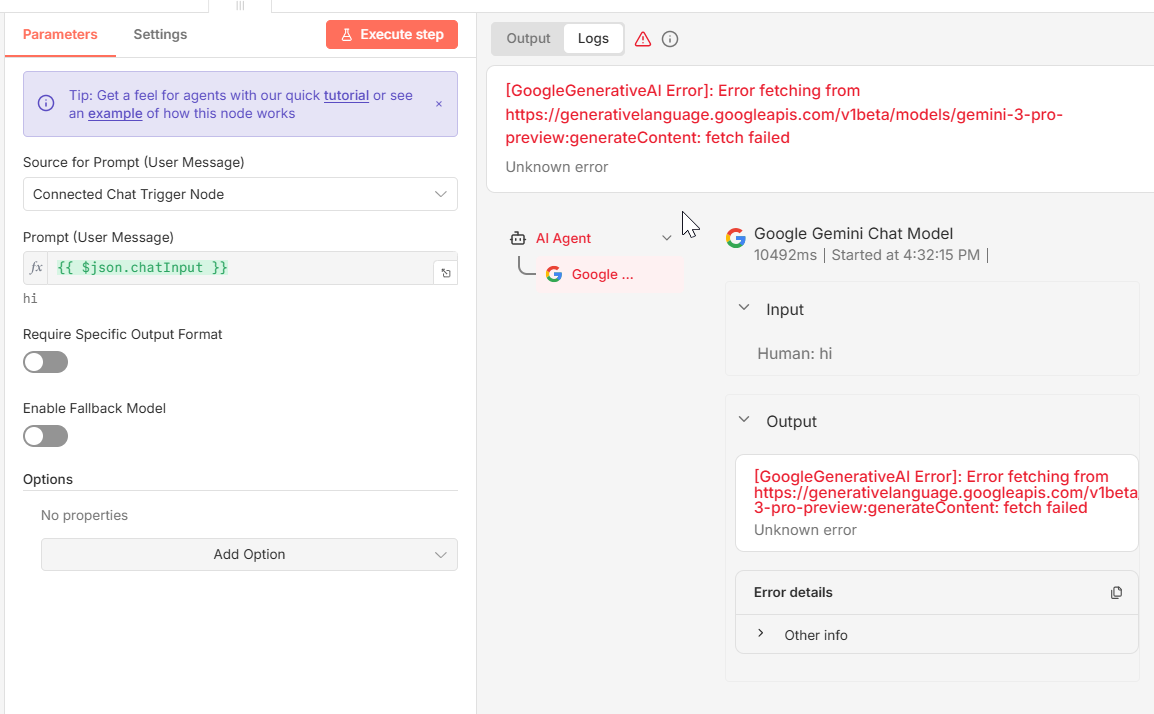Click the node tab handle icon at top
Viewport: 1154px width, 714px height.
[240, 7]
